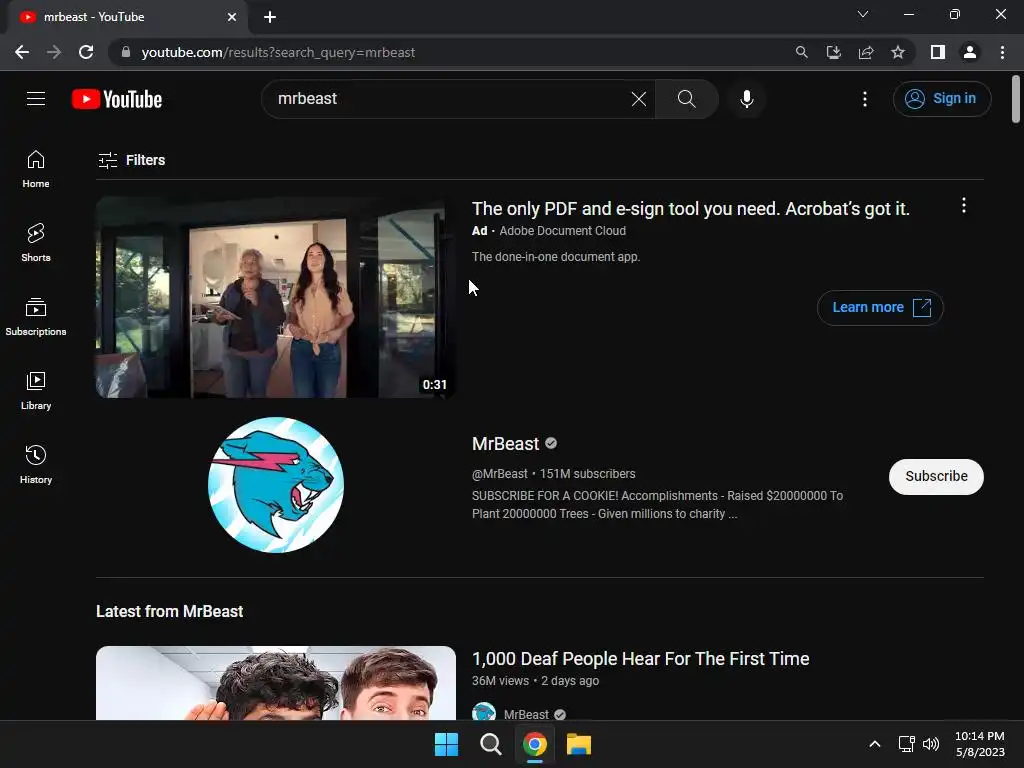This screenshot has width=1024, height=768.
Task: Click Learn more on the ad
Action: click(880, 308)
